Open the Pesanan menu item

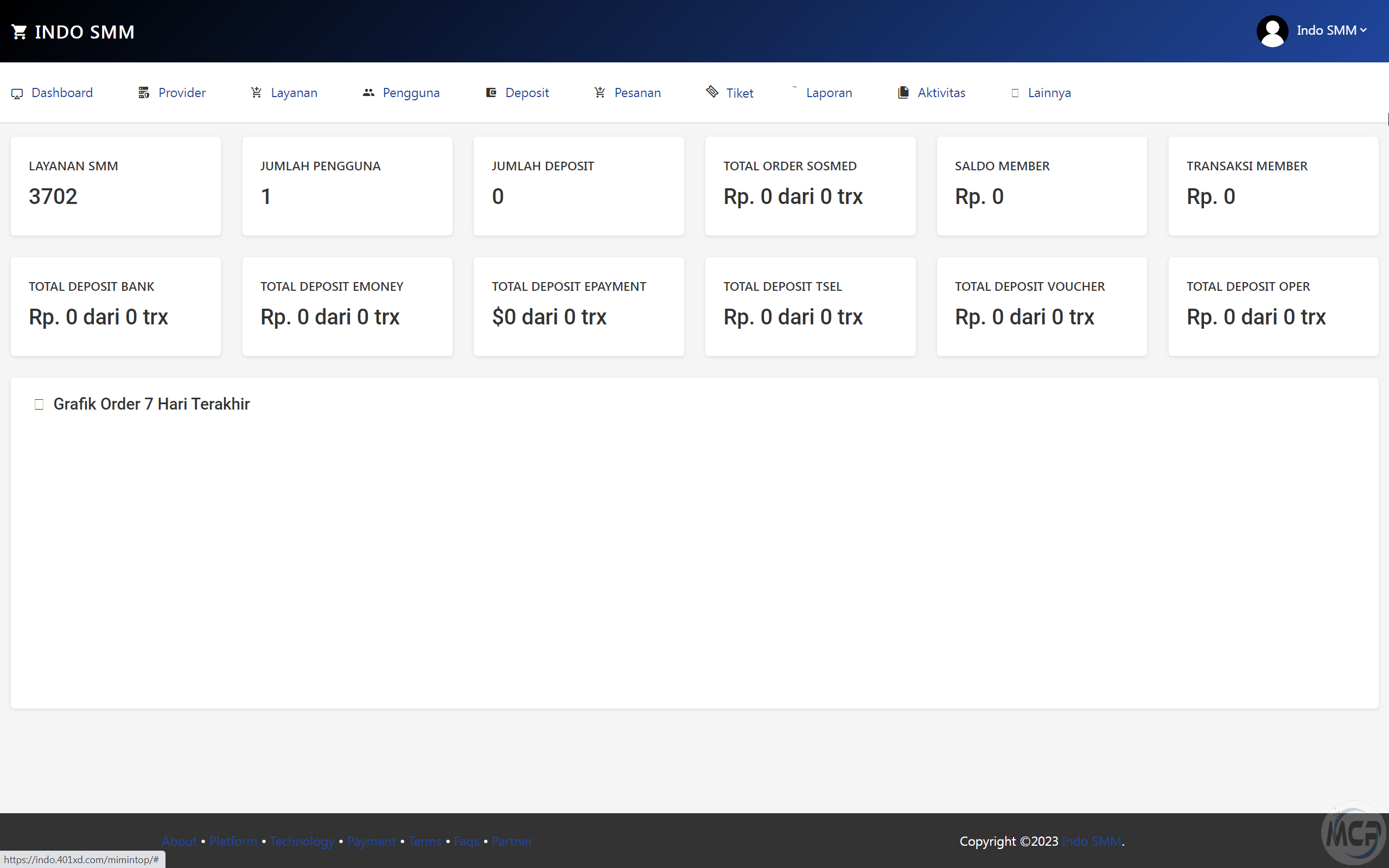pyautogui.click(x=637, y=93)
